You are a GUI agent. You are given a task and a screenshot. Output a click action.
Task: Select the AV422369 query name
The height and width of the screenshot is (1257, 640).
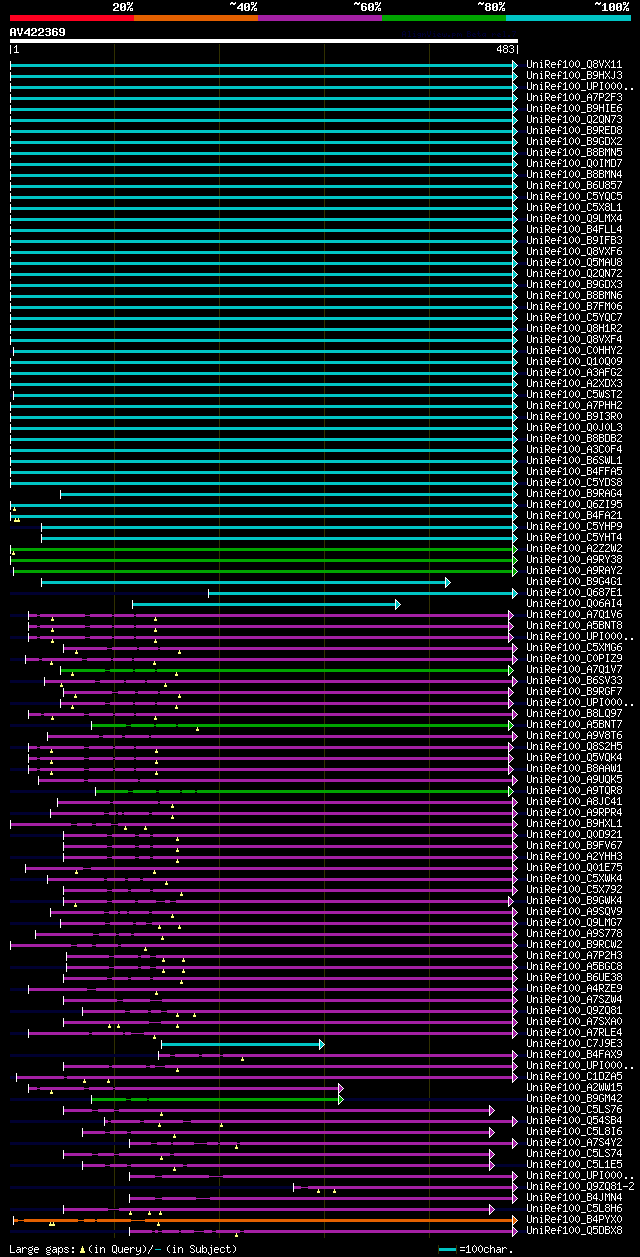coord(38,32)
